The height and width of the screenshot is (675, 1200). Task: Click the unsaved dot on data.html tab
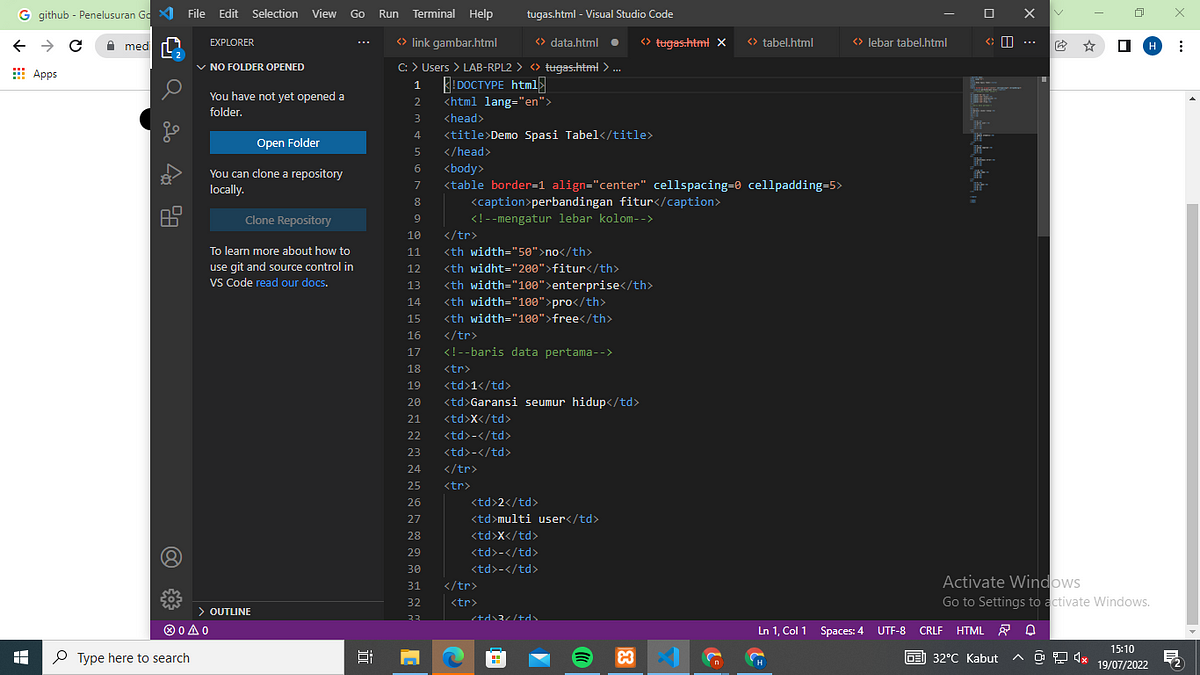point(614,43)
